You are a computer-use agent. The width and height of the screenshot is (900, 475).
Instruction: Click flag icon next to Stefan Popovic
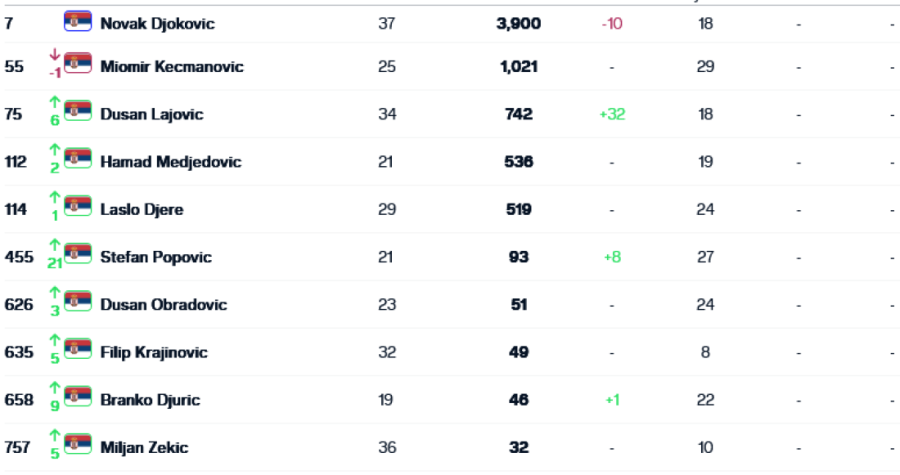coord(78,255)
